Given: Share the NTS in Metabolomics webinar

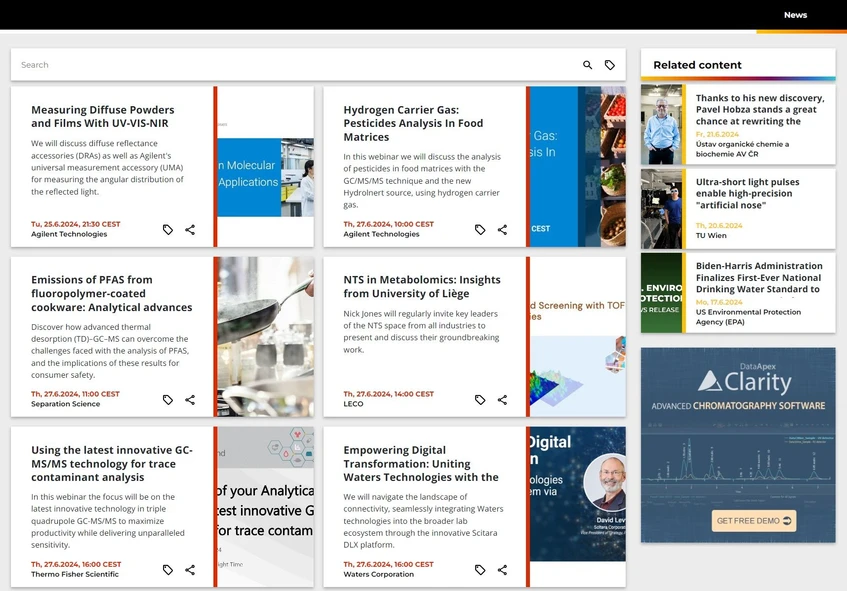Looking at the screenshot, I should point(502,400).
